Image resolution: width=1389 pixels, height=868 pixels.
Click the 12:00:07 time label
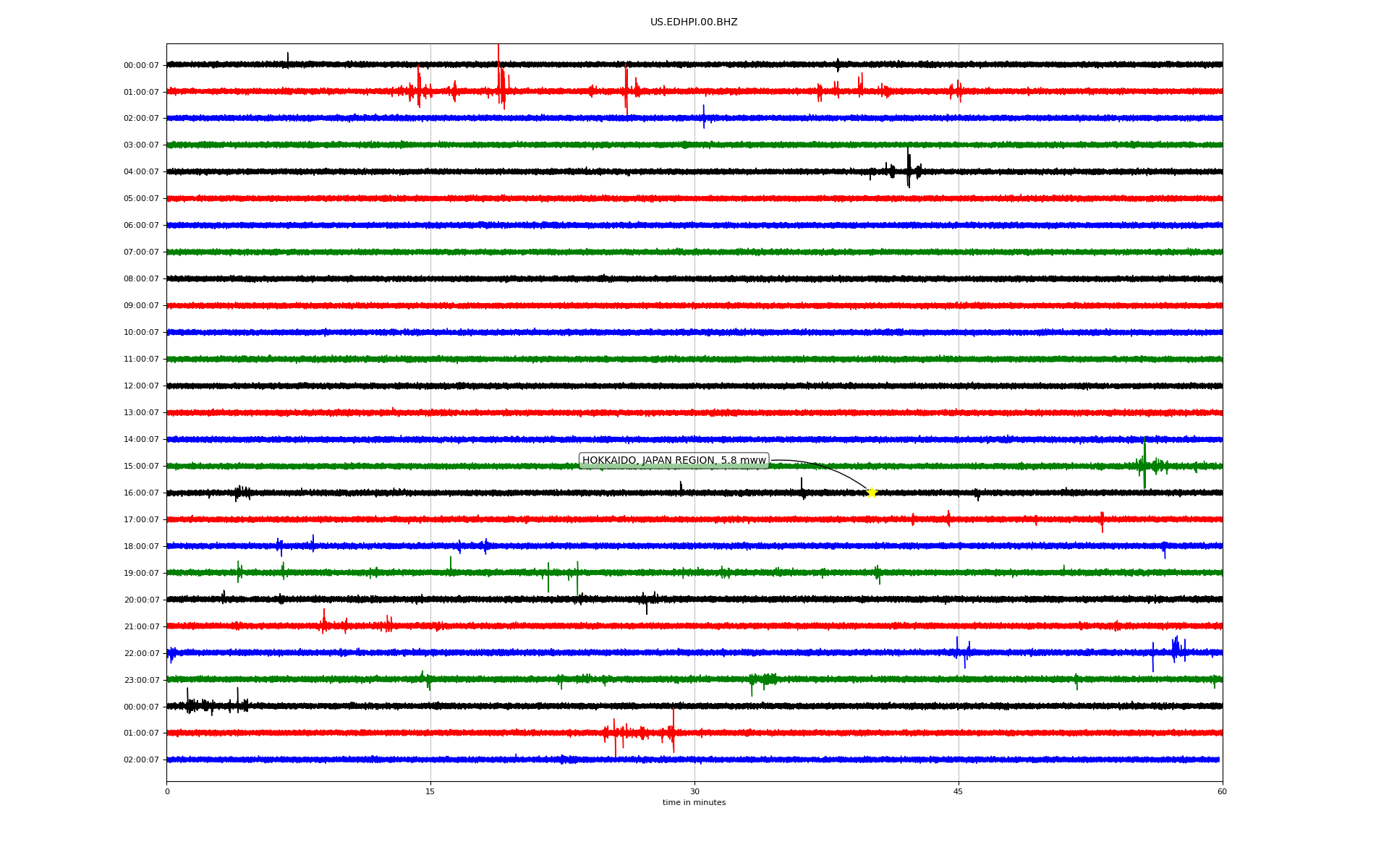(x=141, y=386)
